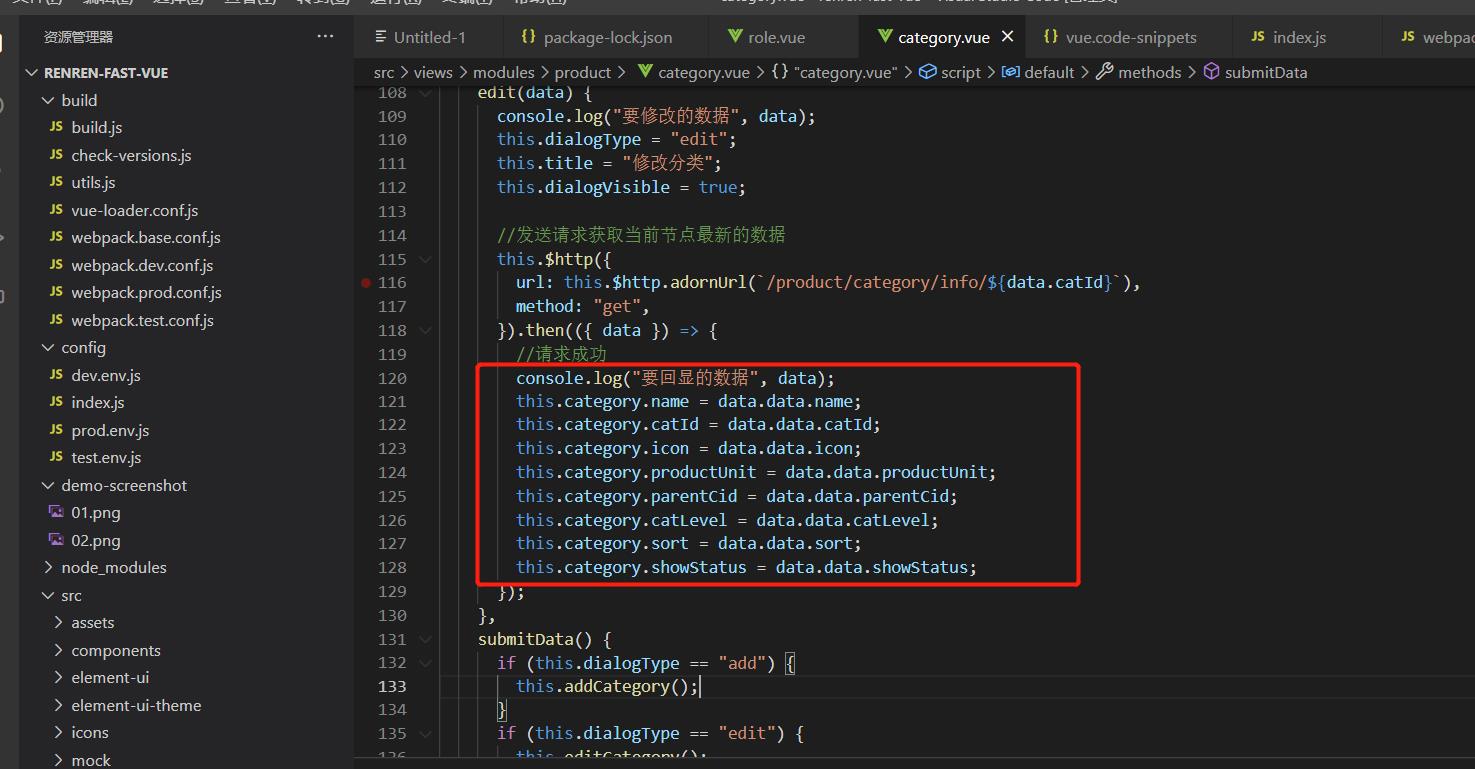Open the Explorer more actions ellipsis

click(x=325, y=36)
